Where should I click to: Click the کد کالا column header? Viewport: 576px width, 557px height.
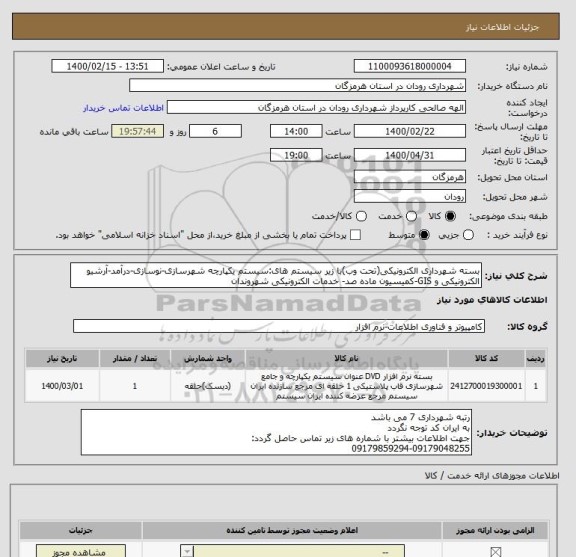(486, 358)
